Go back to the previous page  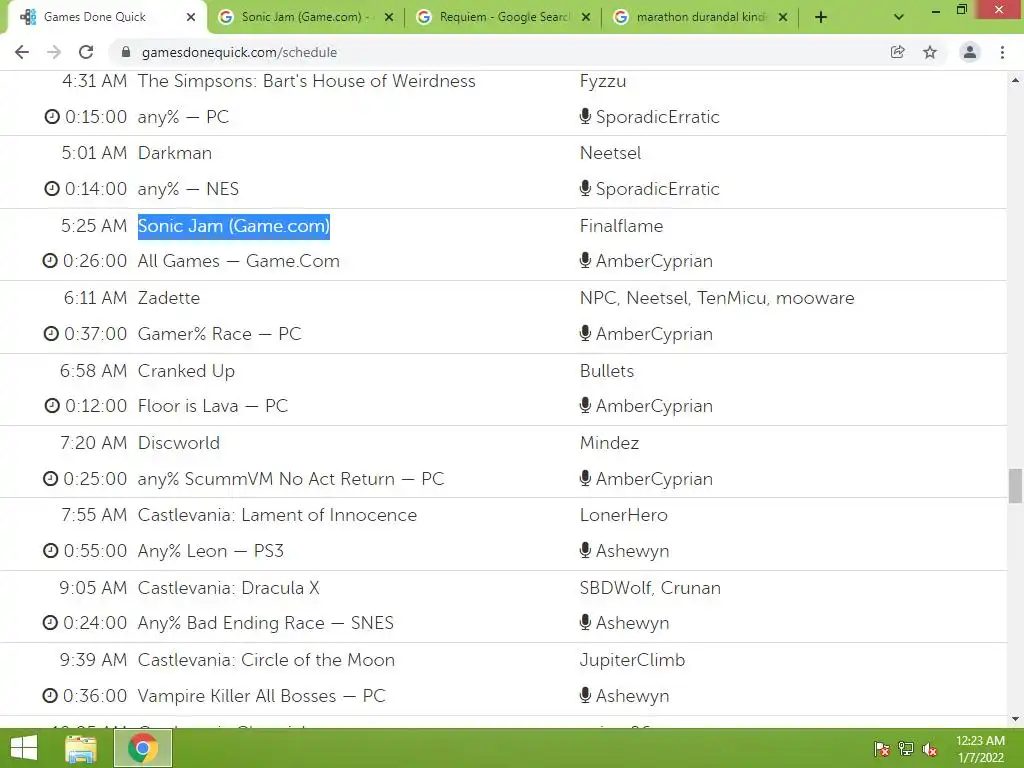pos(22,52)
